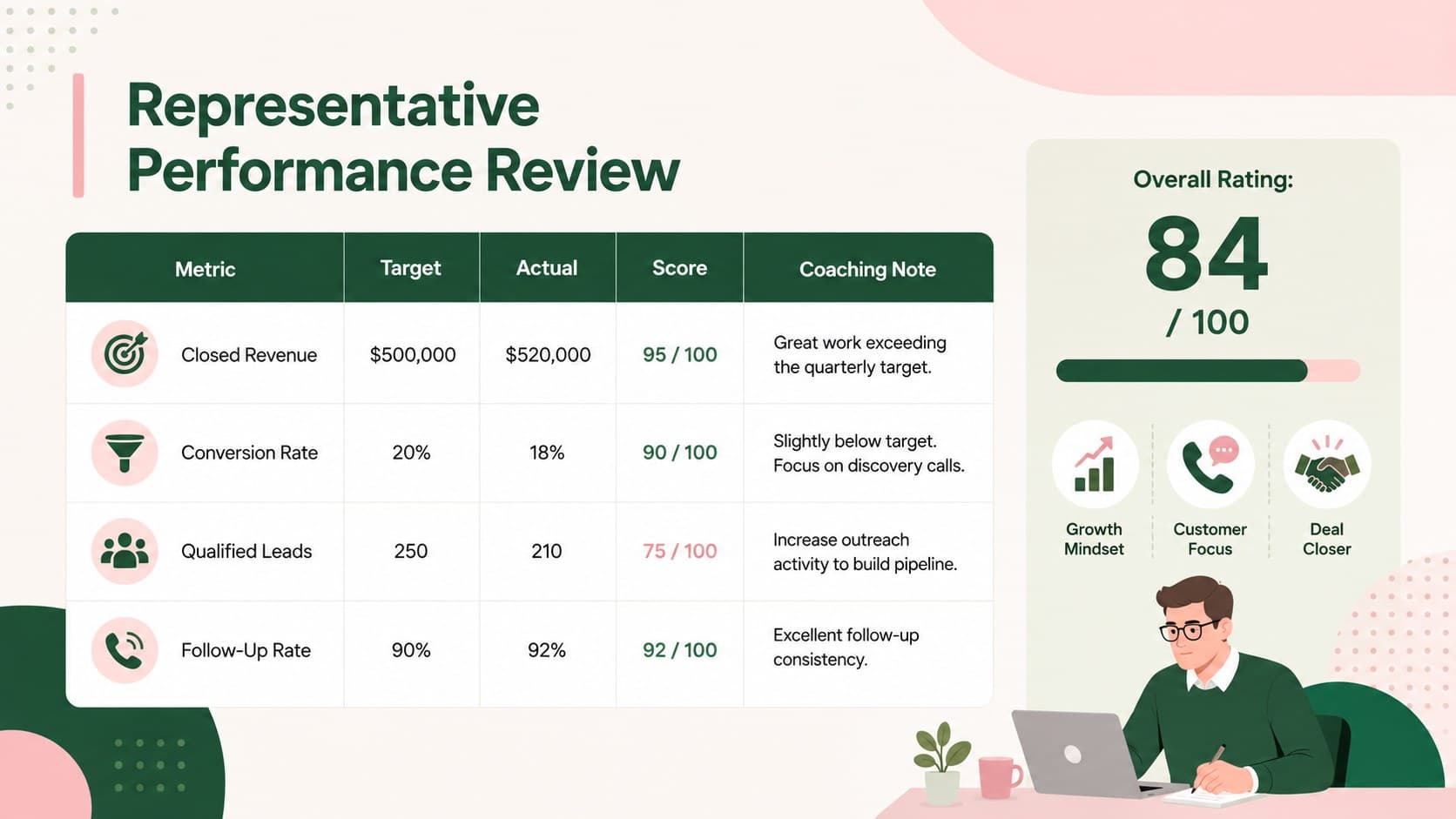The width and height of the screenshot is (1456, 819).
Task: Click the Customer Focus label
Action: pos(1210,539)
